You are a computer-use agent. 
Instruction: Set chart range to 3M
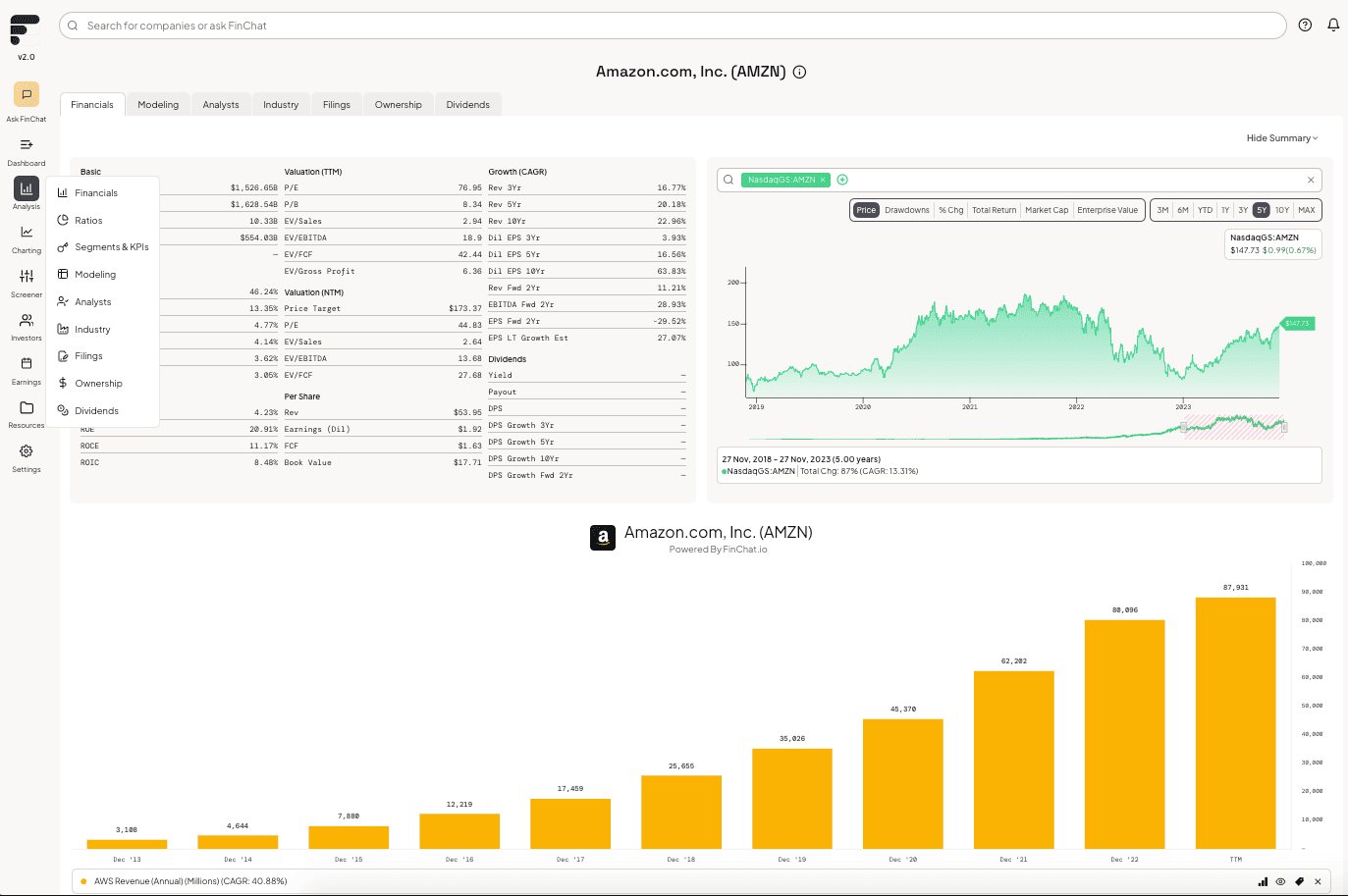(1162, 210)
